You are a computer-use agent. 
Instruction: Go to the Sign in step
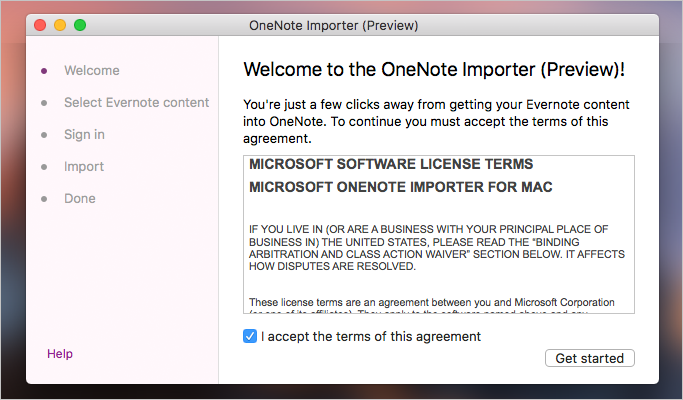[x=84, y=135]
